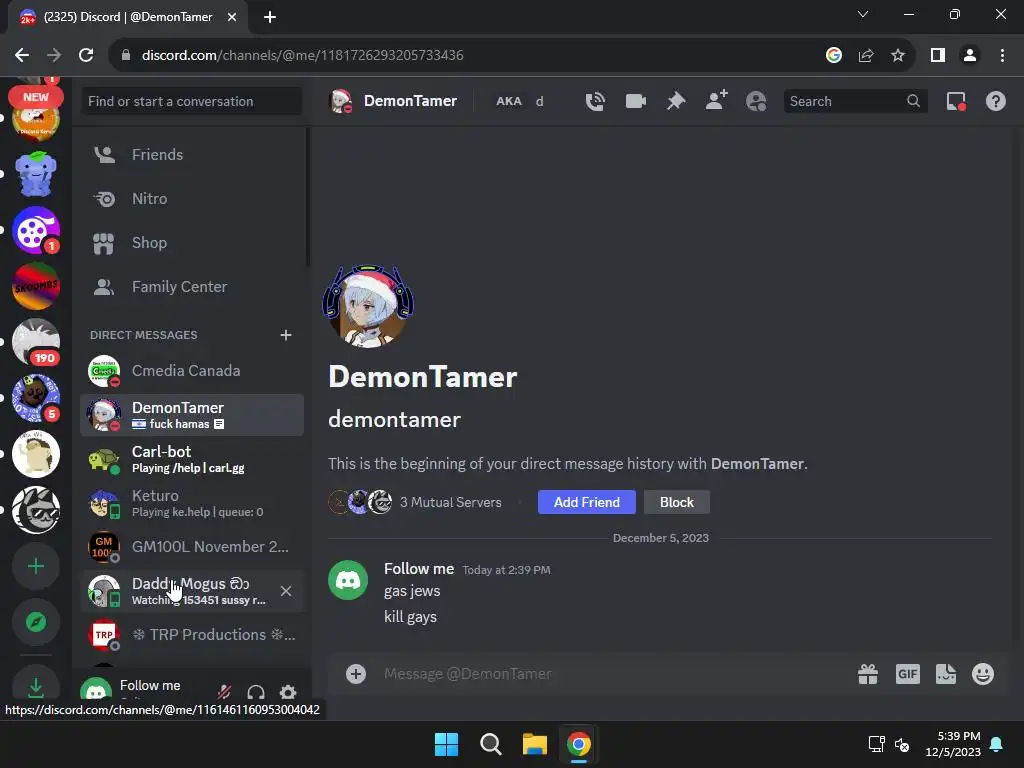Open the GIF picker

(908, 674)
